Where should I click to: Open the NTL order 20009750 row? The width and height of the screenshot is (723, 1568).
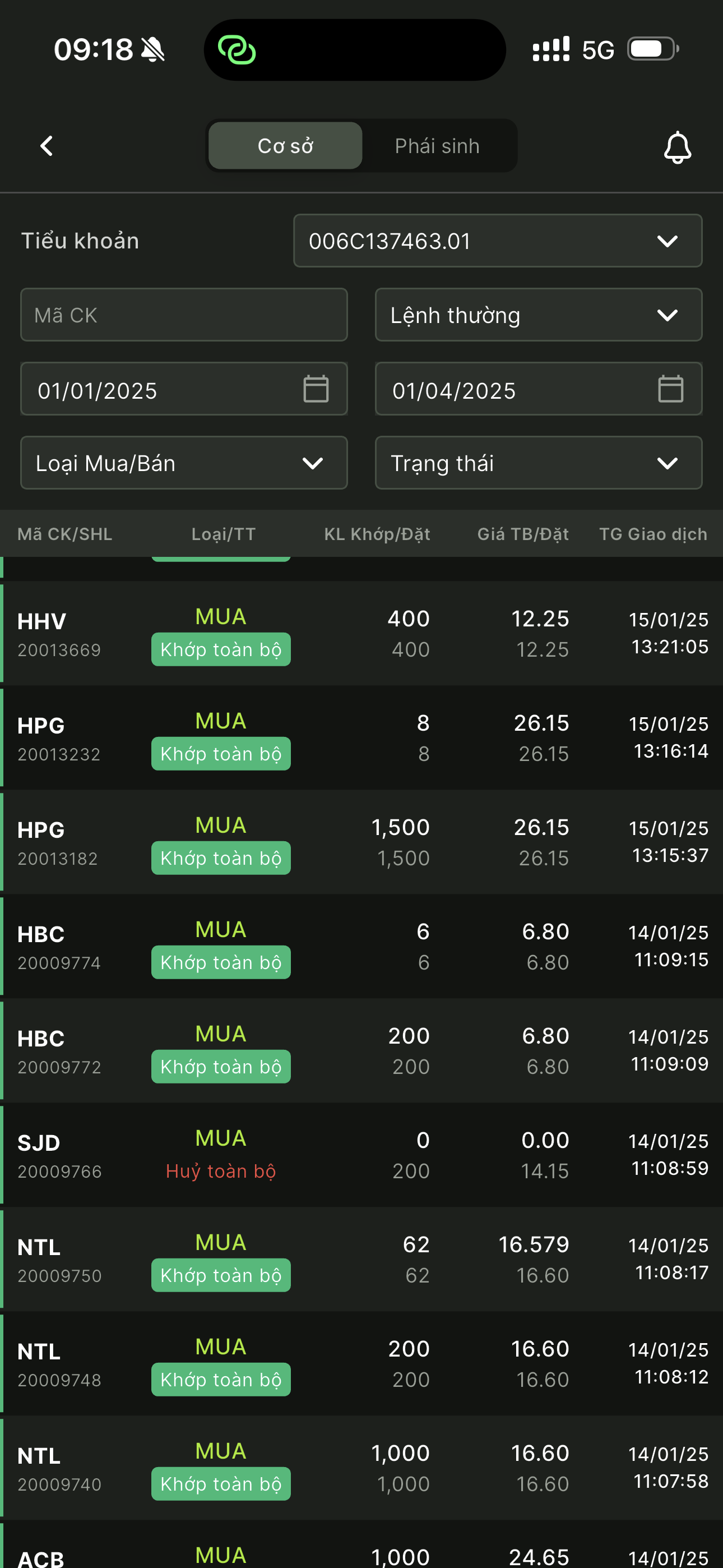pos(361,1259)
